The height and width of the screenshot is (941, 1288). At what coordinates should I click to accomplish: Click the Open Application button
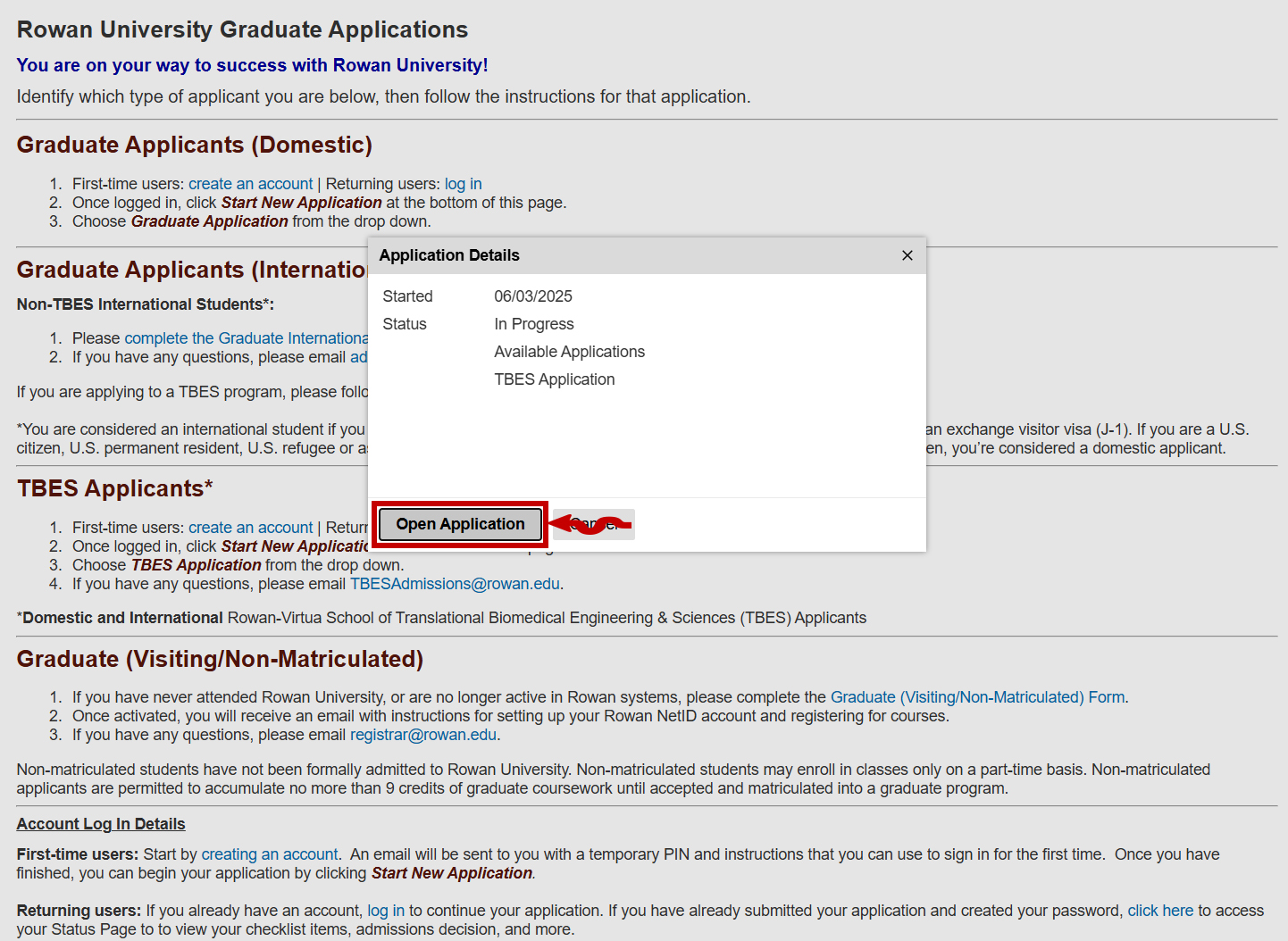coord(460,524)
